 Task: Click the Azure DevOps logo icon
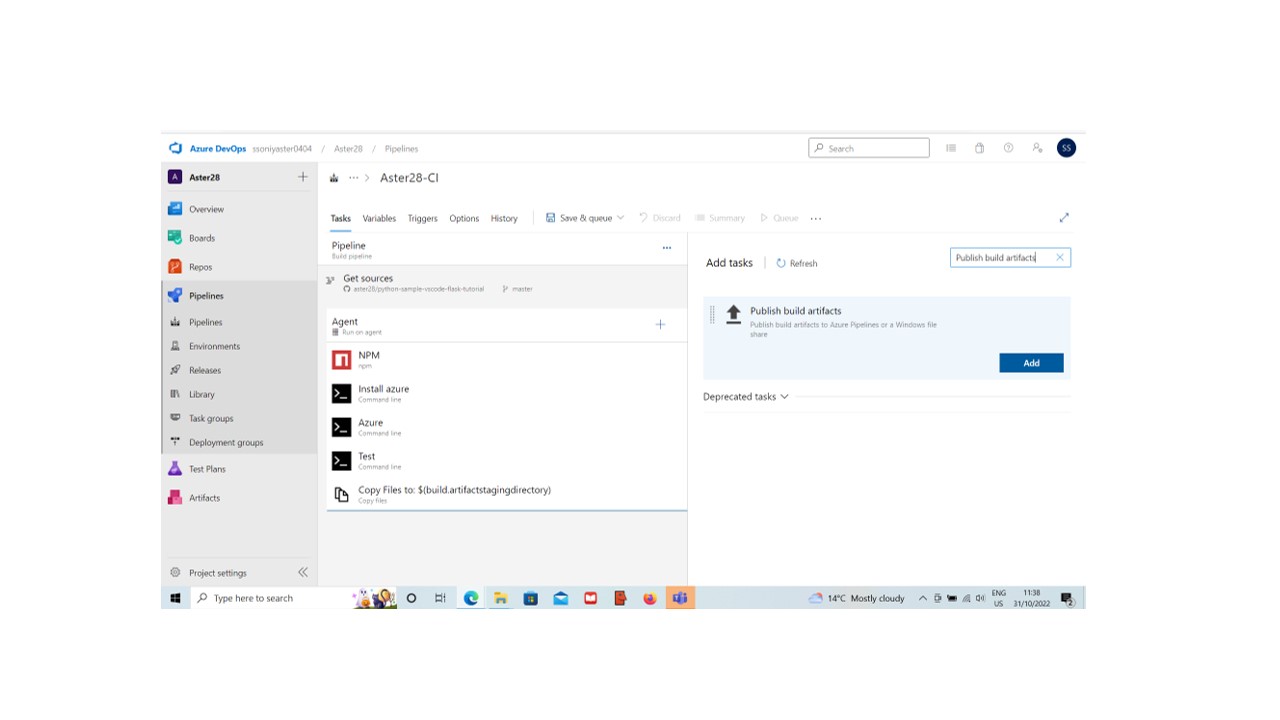(176, 148)
